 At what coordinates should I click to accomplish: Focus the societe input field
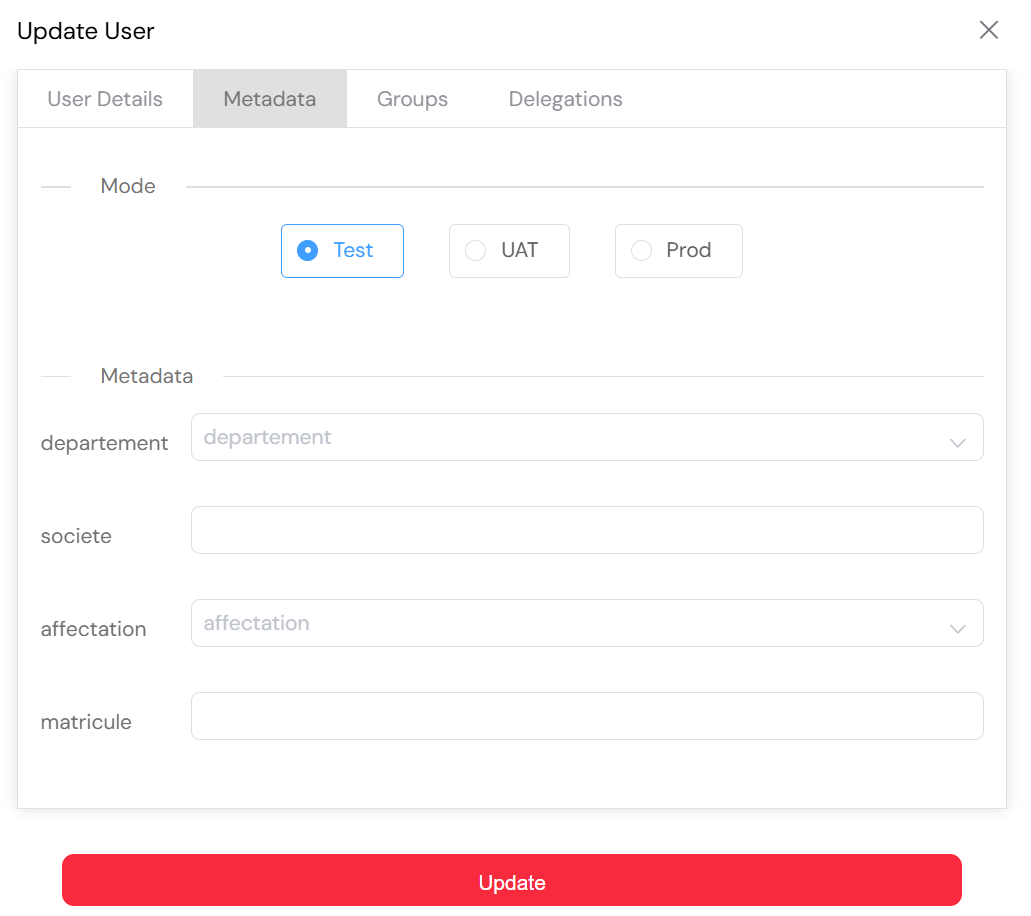pyautogui.click(x=587, y=530)
